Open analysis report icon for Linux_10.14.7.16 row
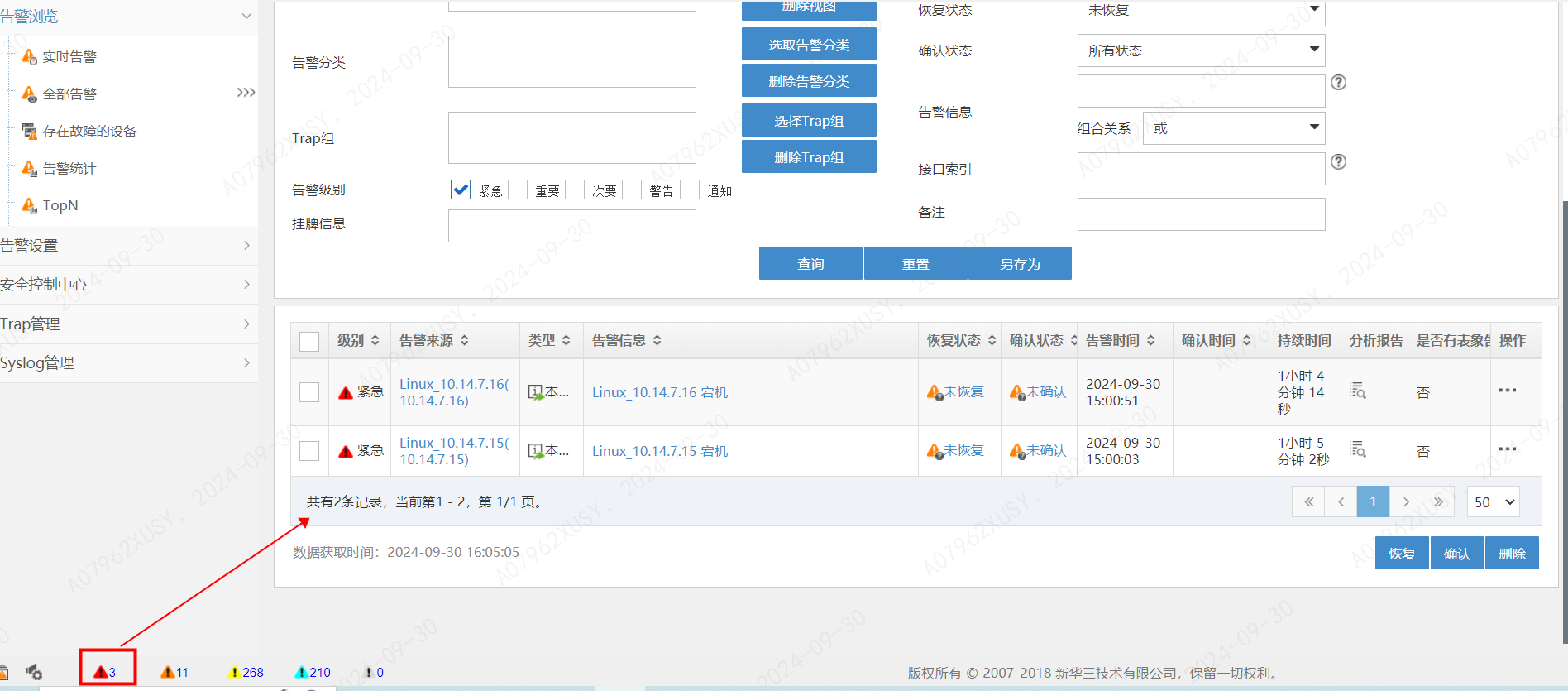 1358,391
